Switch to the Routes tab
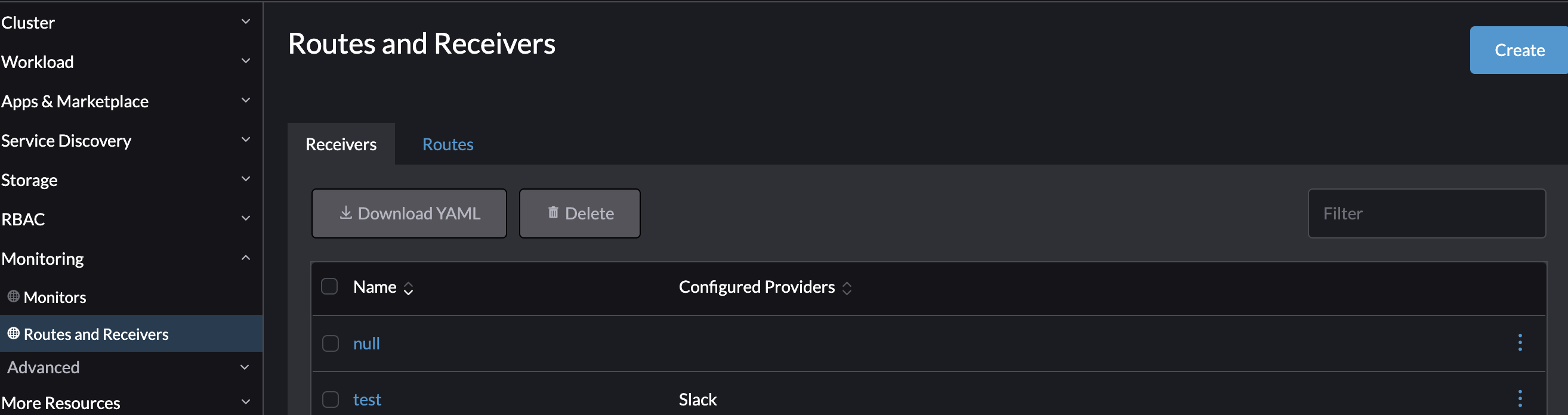This screenshot has height=415, width=1568. point(447,144)
